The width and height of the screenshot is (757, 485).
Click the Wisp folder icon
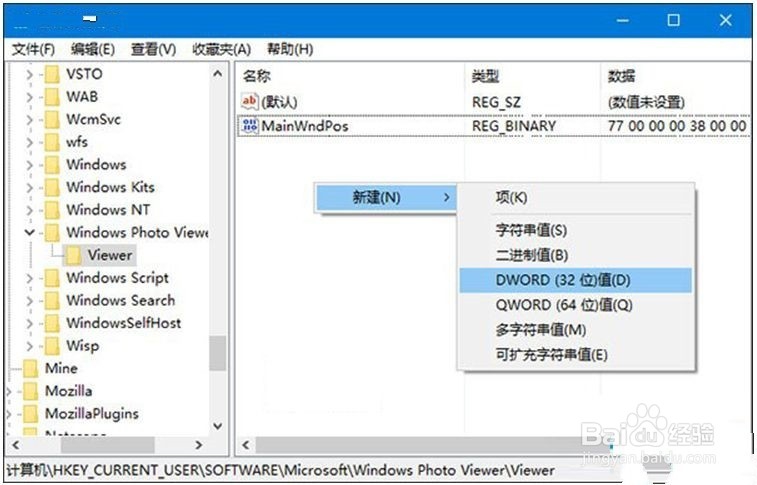[x=52, y=346]
